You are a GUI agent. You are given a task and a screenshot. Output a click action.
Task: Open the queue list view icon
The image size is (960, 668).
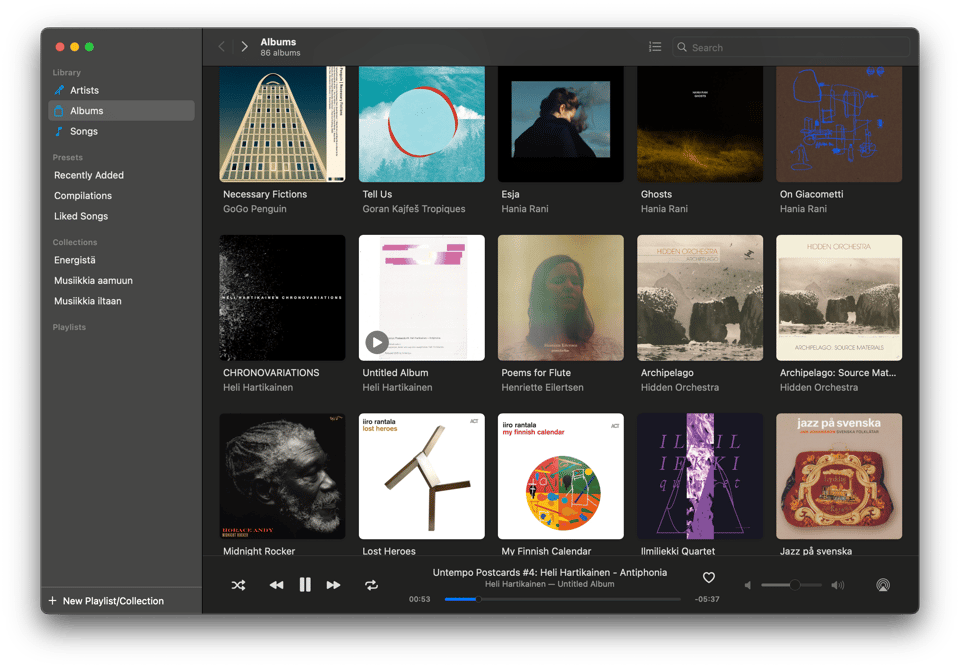coord(655,46)
